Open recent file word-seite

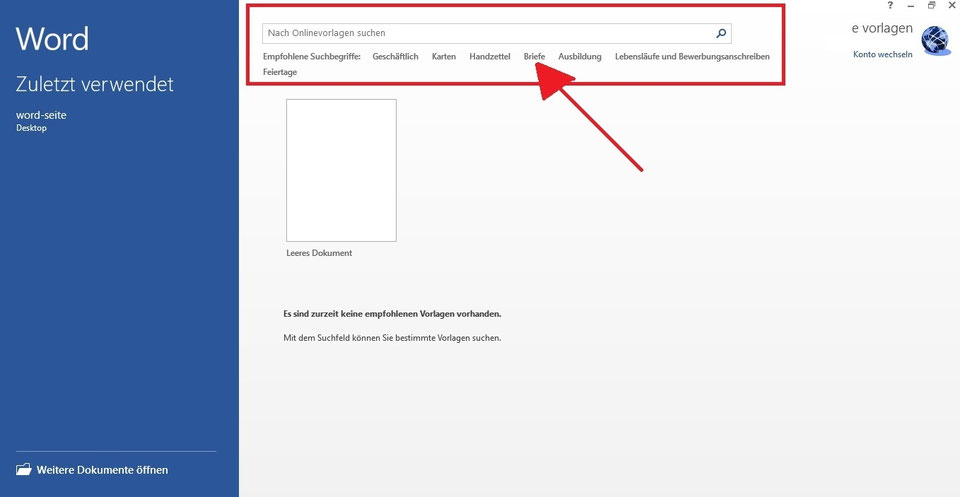point(41,115)
